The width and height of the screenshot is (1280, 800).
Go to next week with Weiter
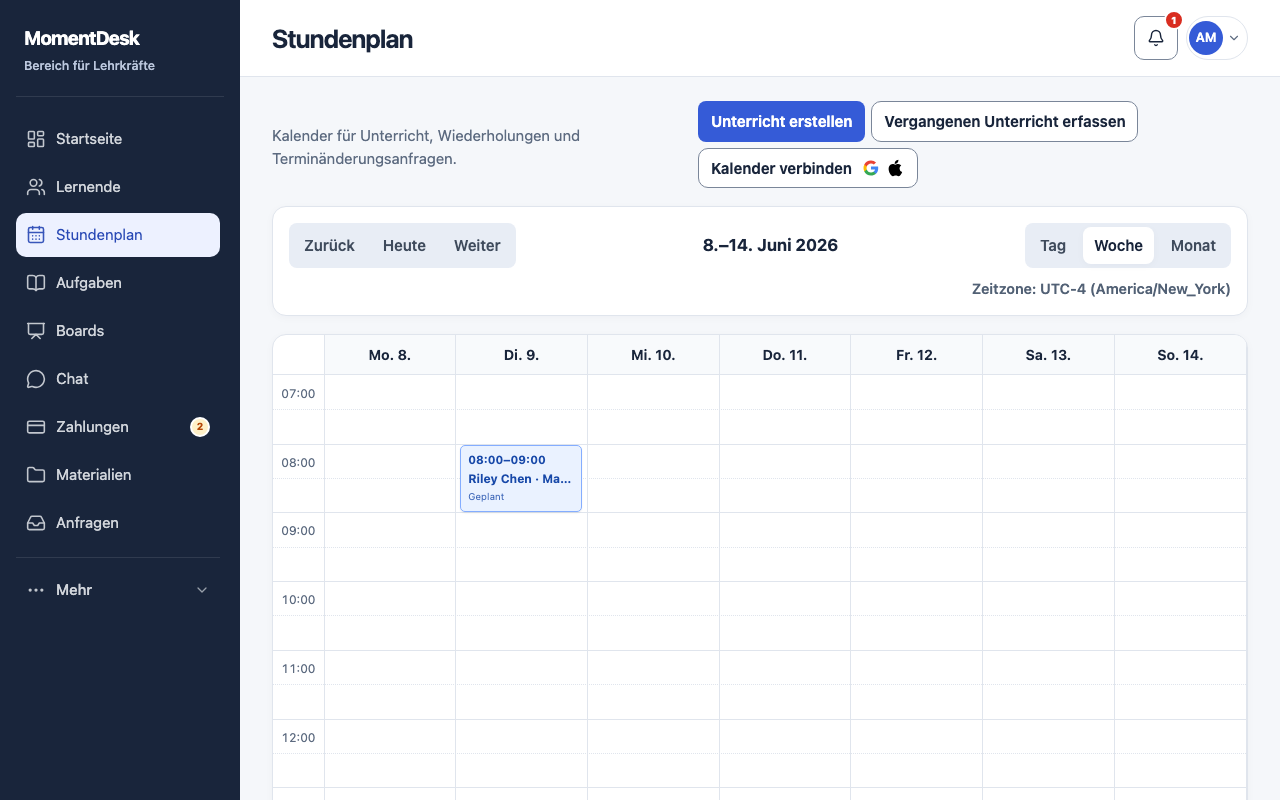[477, 246]
